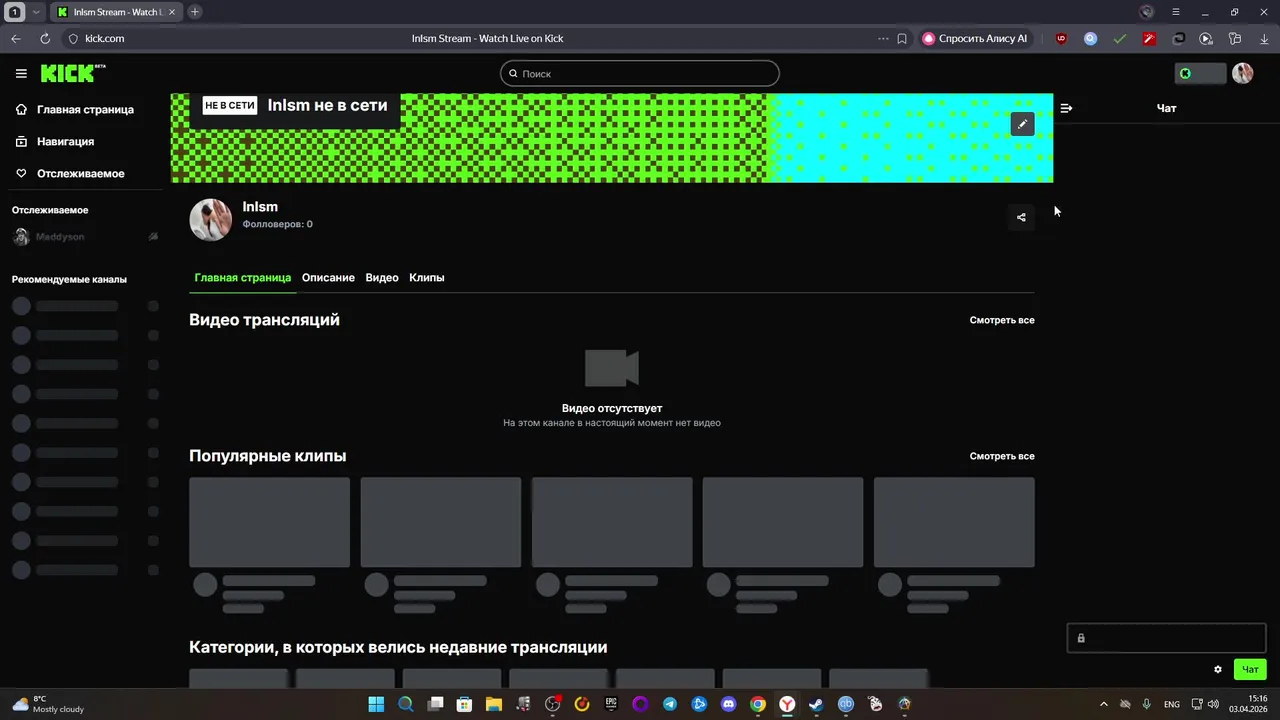Open Discord from the taskbar
The width and height of the screenshot is (1280, 720).
coord(729,704)
